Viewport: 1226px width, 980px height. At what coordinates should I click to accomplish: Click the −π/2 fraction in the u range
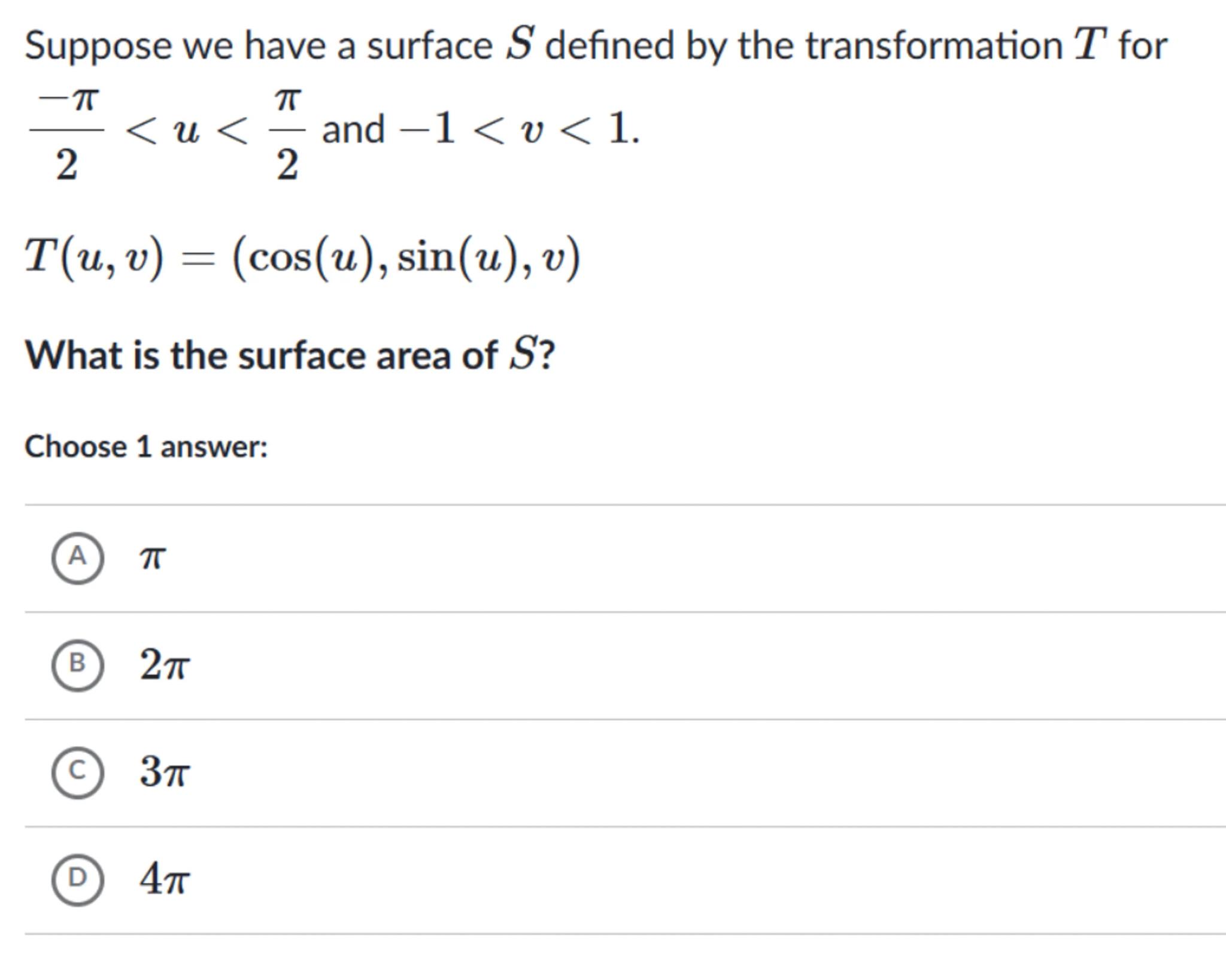(66, 132)
